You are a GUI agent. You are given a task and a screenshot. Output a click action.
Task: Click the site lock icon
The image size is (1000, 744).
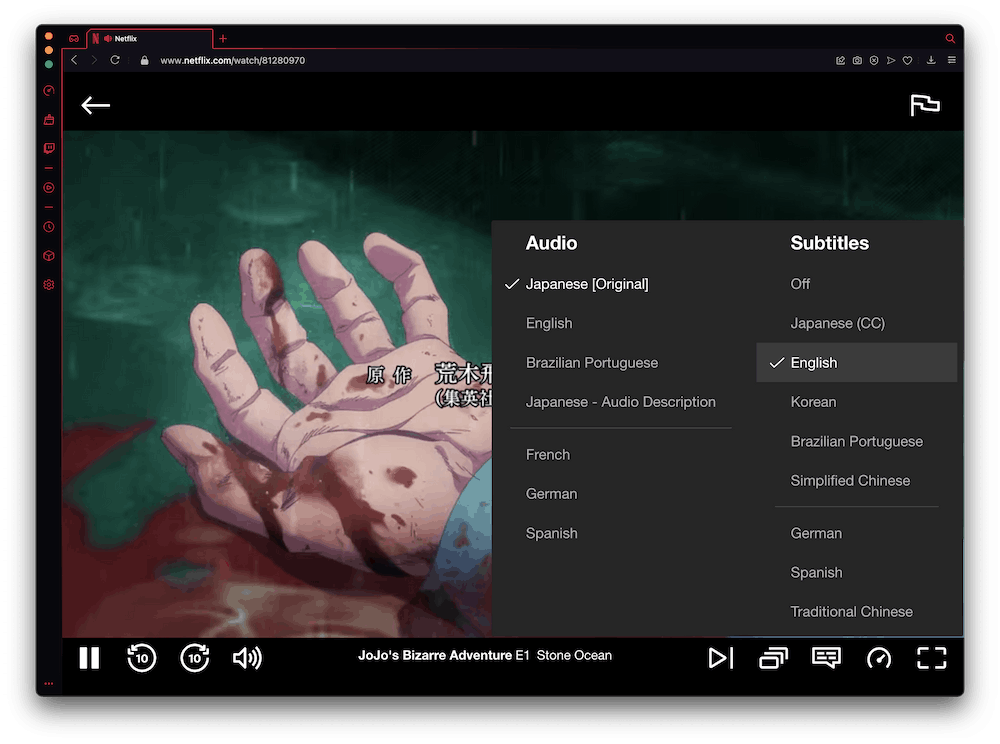click(145, 61)
